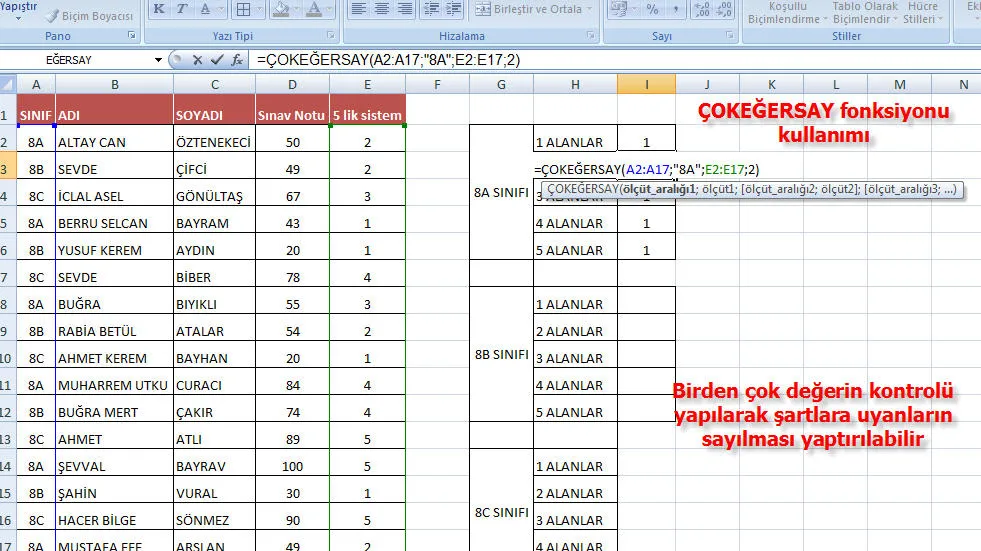This screenshot has width=981, height=551.
Task: Apply the fill color paint bucket
Action: coord(282,9)
